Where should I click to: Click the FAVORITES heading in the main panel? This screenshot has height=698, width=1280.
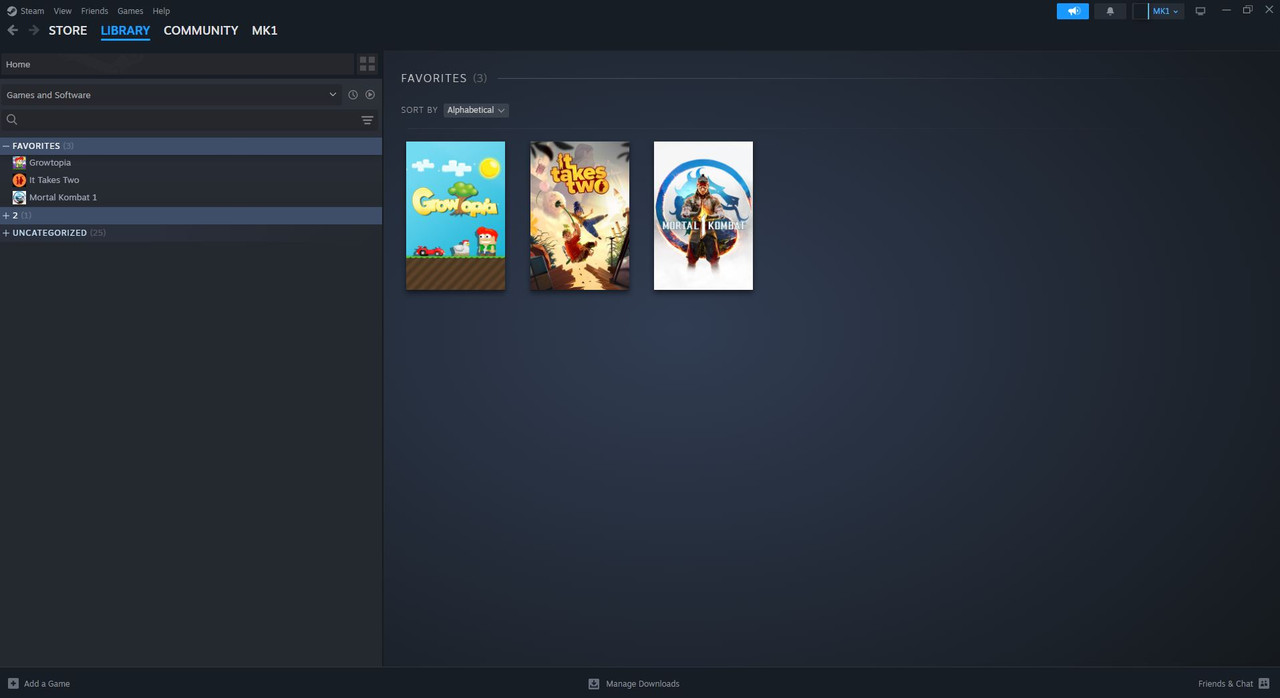tap(434, 78)
